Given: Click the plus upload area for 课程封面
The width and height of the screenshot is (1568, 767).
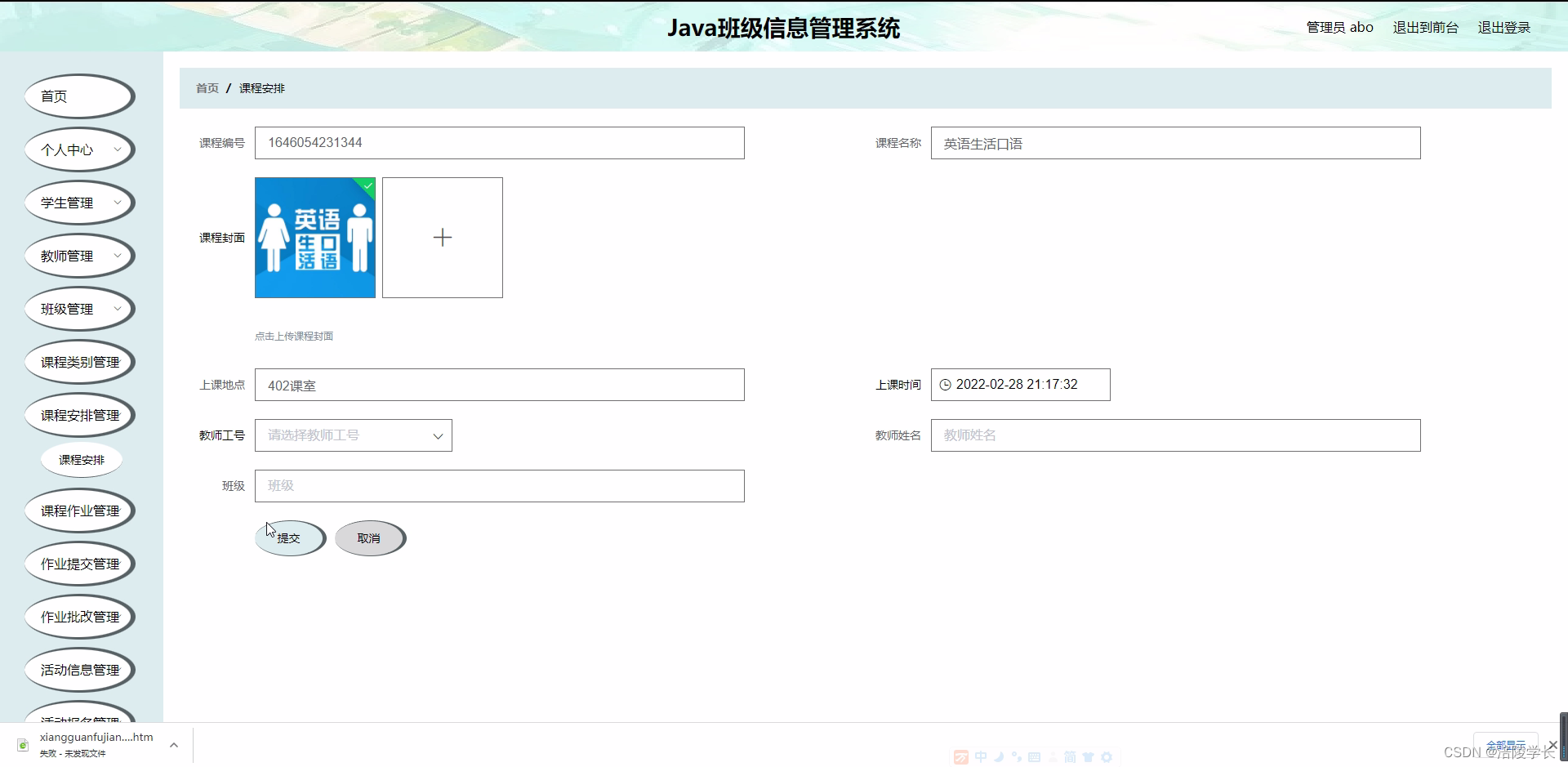Looking at the screenshot, I should (x=442, y=237).
